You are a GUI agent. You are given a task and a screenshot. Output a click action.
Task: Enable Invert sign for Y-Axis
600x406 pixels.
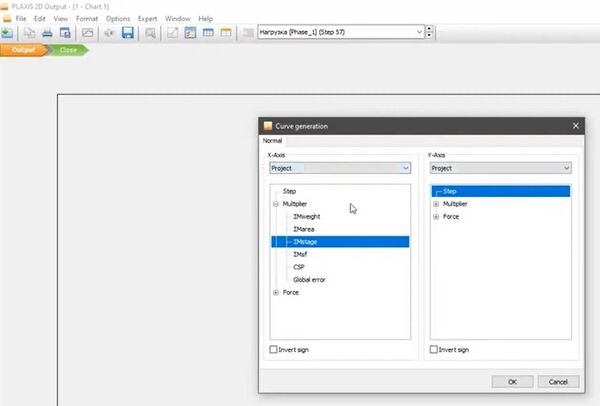pyautogui.click(x=434, y=350)
